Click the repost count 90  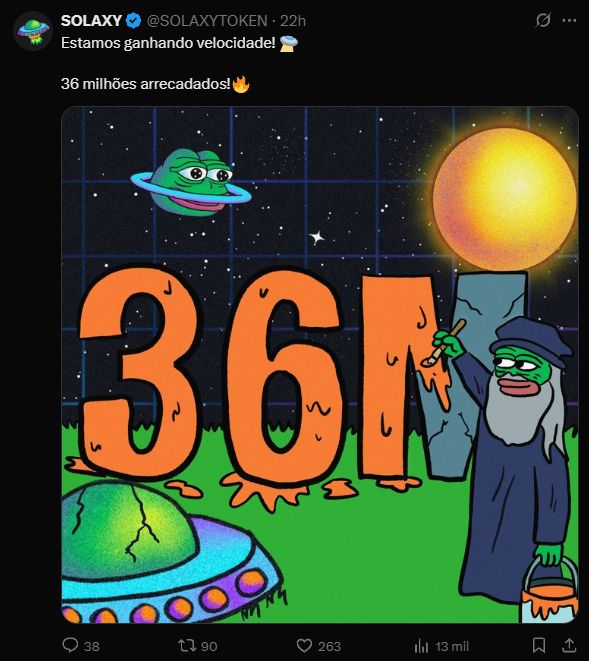tap(209, 646)
